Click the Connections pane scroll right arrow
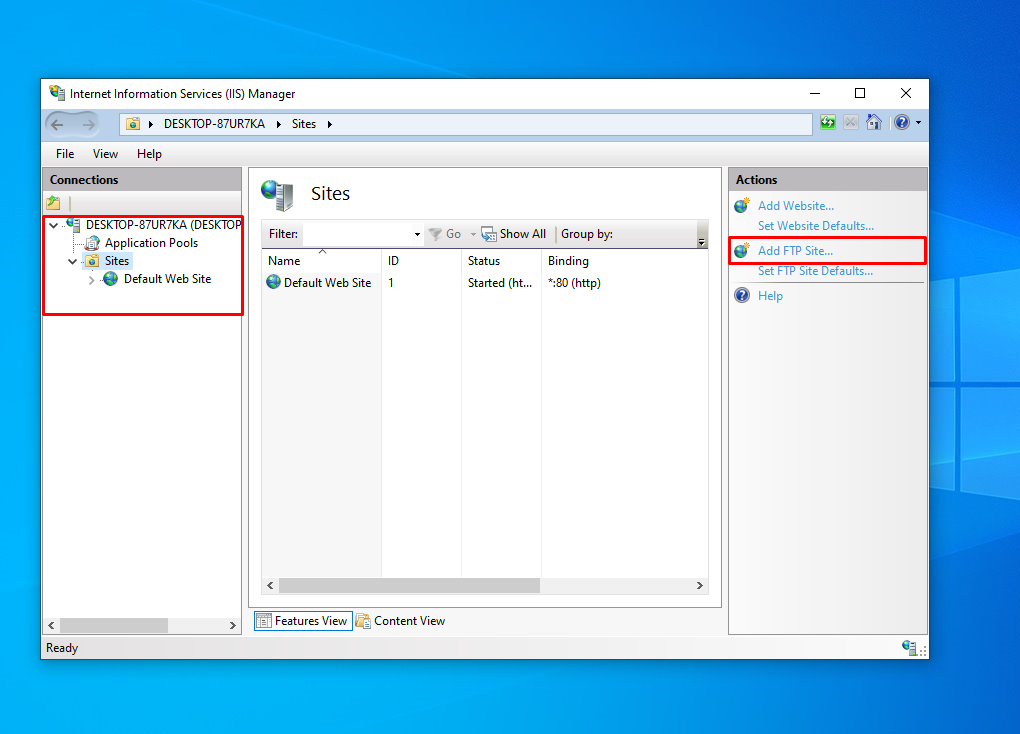 (232, 625)
